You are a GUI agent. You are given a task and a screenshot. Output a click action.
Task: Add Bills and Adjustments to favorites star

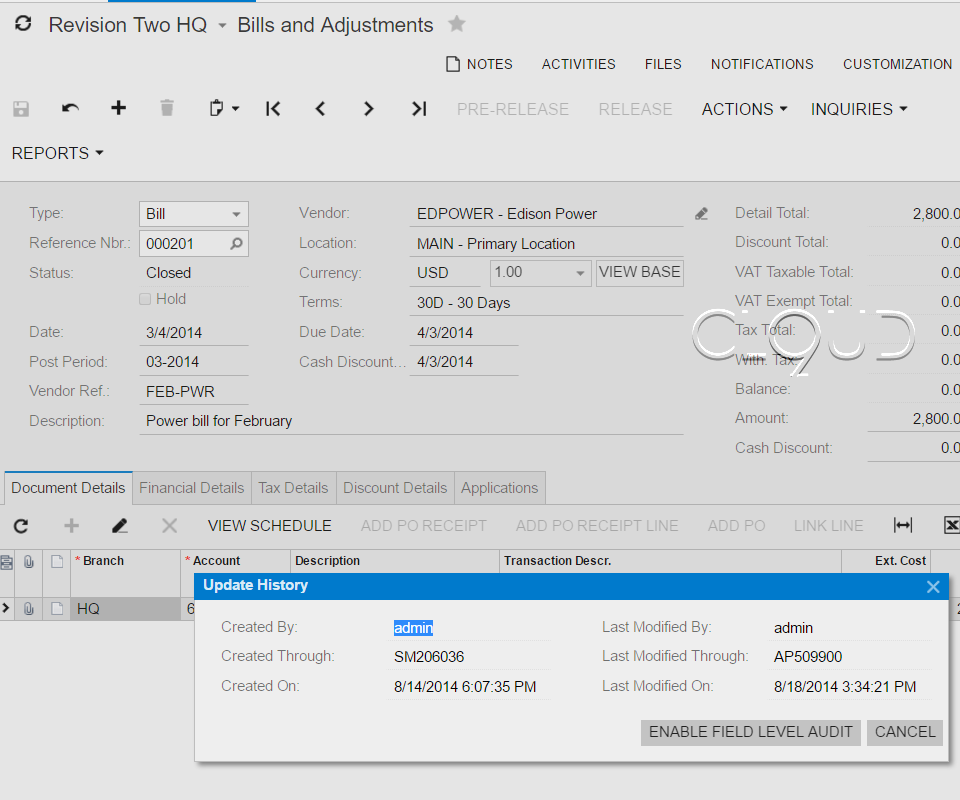pos(457,24)
